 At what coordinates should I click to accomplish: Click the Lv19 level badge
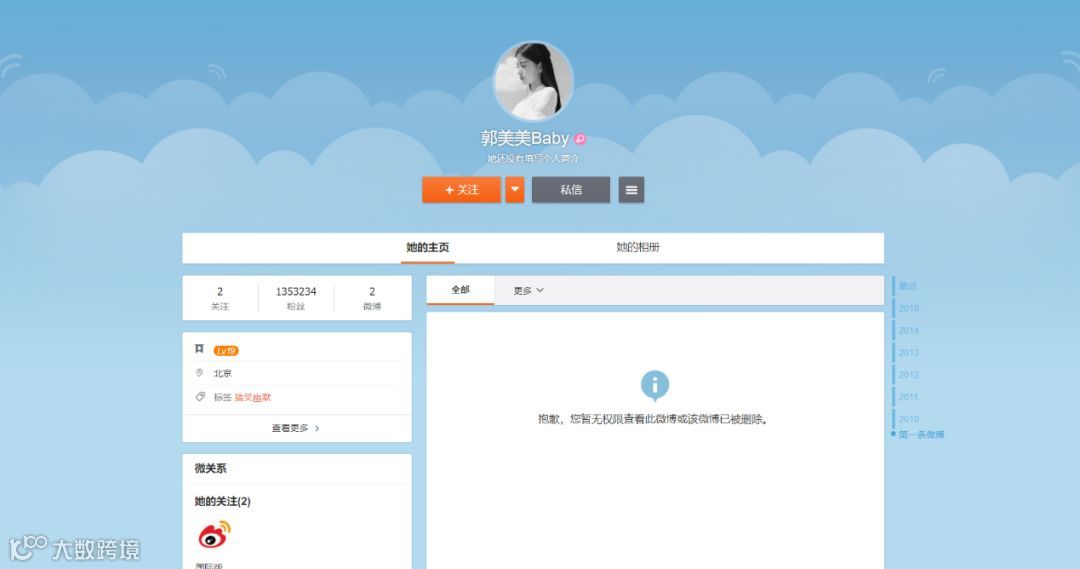tap(226, 351)
